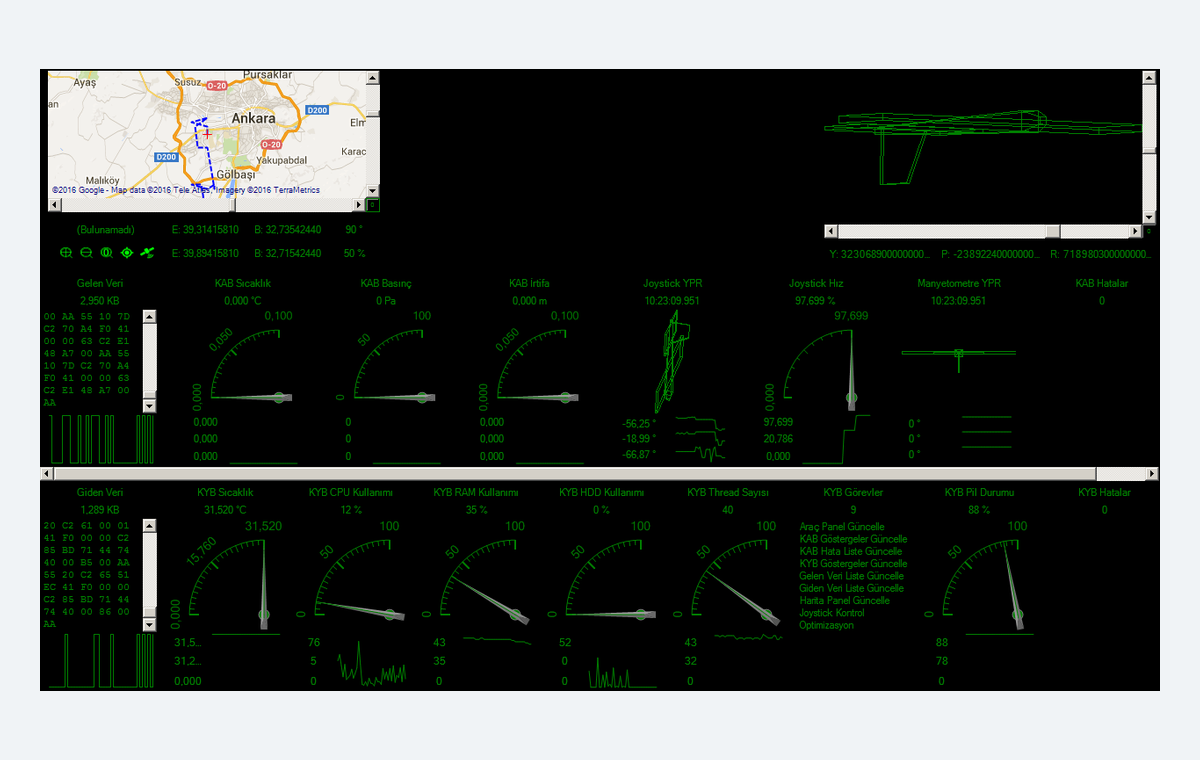Click the Gelen Veri hex list scroll-down arrow
Viewport: 1200px width, 760px height.
(x=150, y=405)
